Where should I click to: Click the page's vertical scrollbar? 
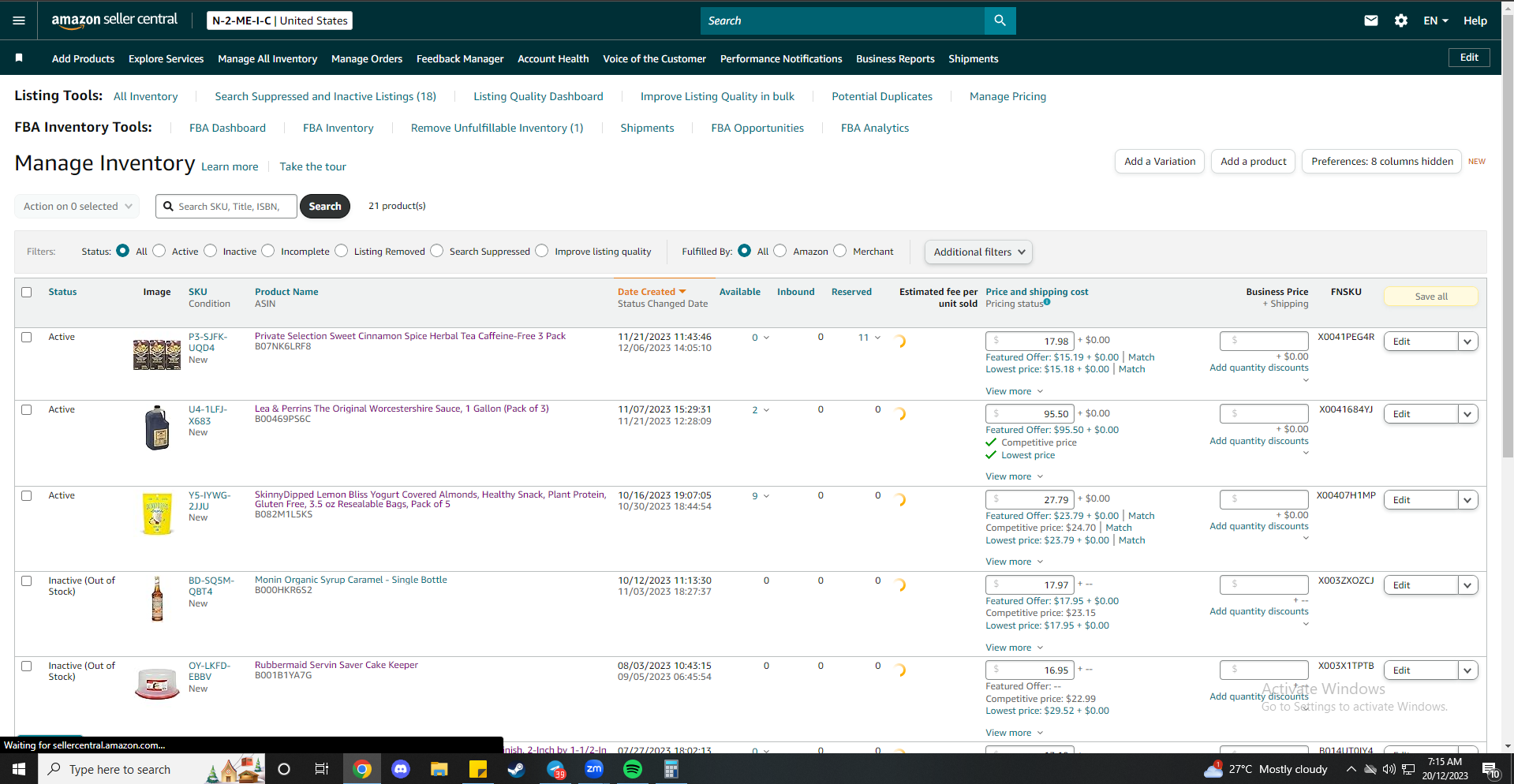(1508, 237)
